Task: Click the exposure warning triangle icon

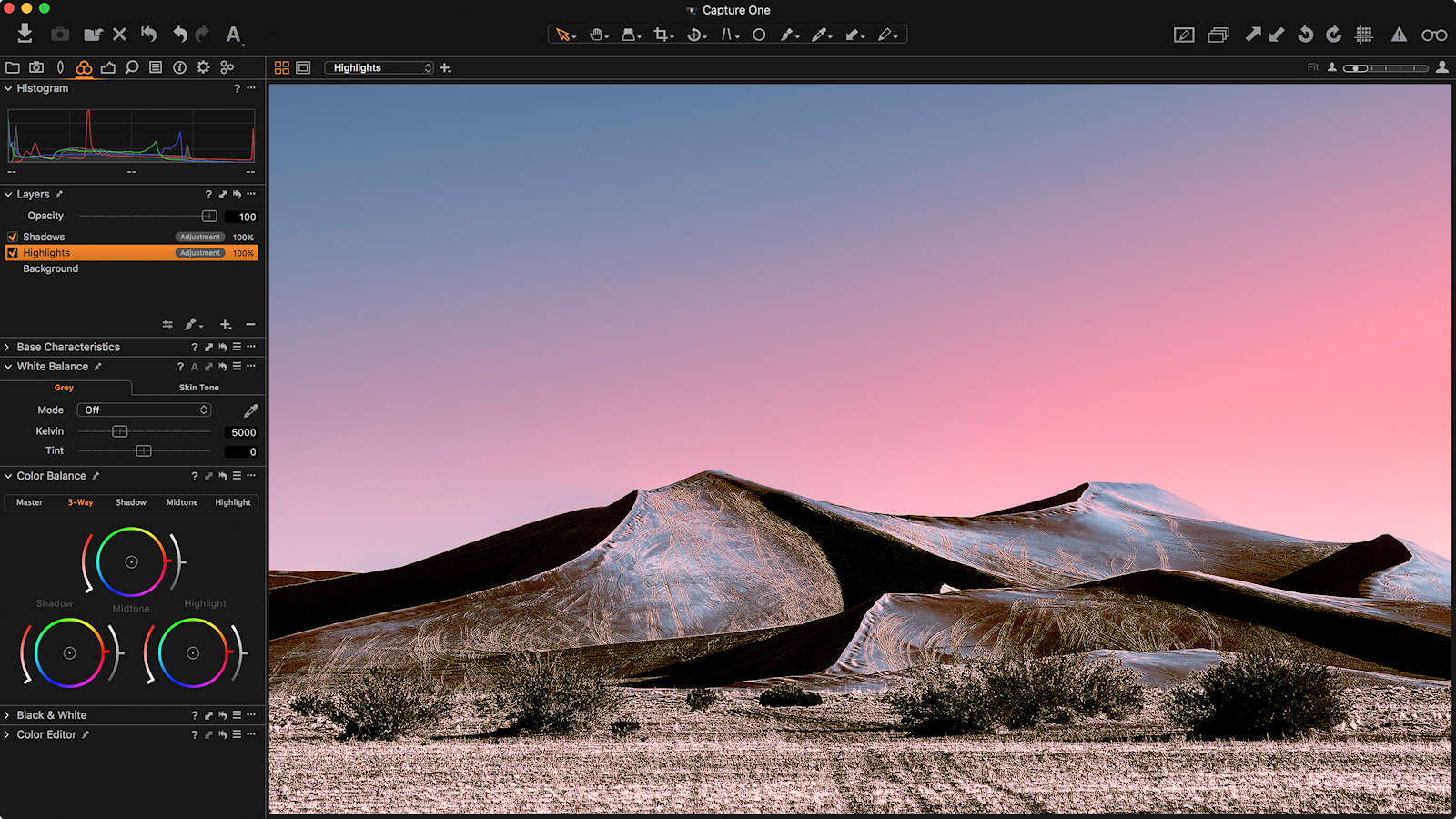Action: [1399, 35]
